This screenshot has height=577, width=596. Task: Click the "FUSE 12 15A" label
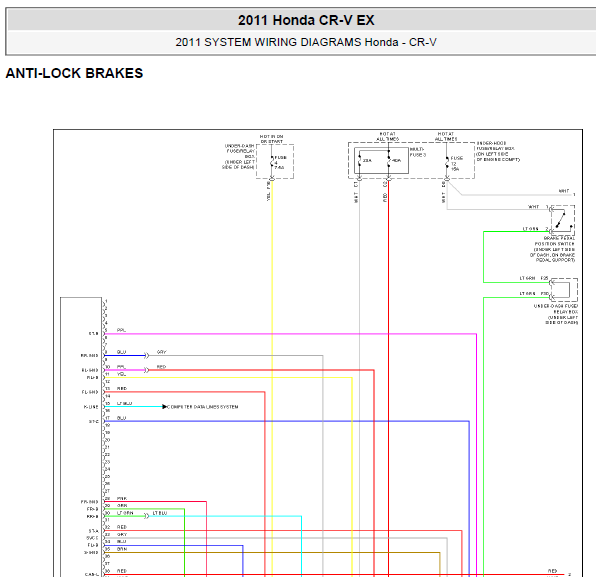point(457,163)
